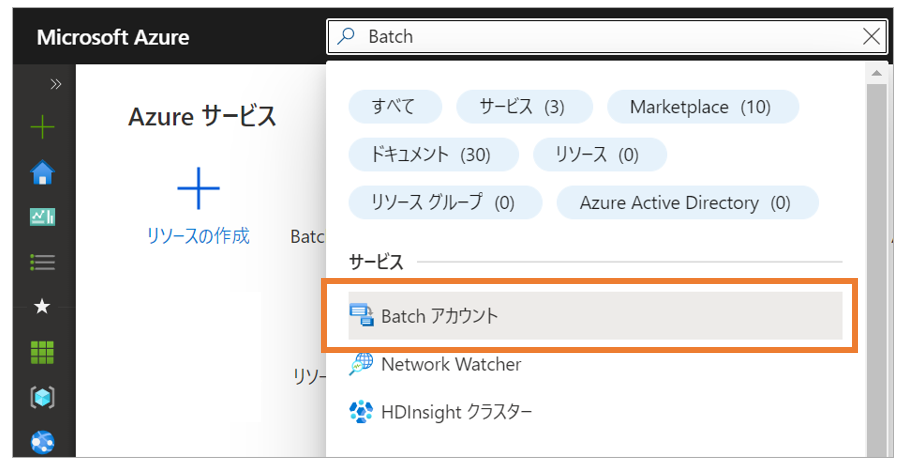This screenshot has height=471, width=903.
Task: Select the リソース (0) filter chip
Action: pyautogui.click(x=600, y=154)
